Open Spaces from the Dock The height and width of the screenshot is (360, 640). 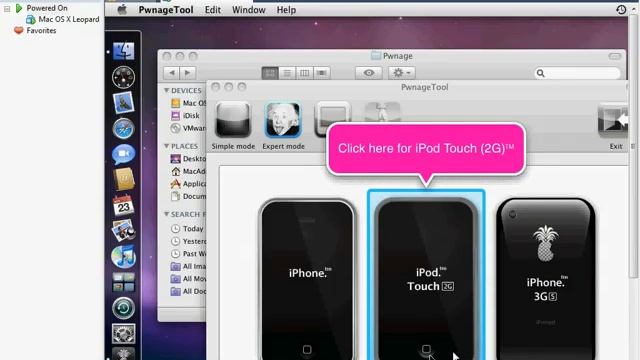click(123, 282)
